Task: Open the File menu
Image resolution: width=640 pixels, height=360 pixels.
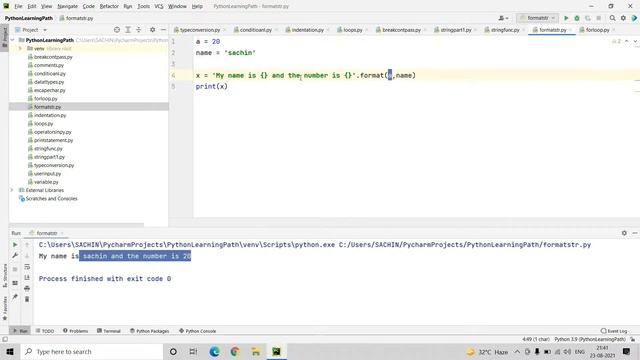Action: tap(18, 6)
